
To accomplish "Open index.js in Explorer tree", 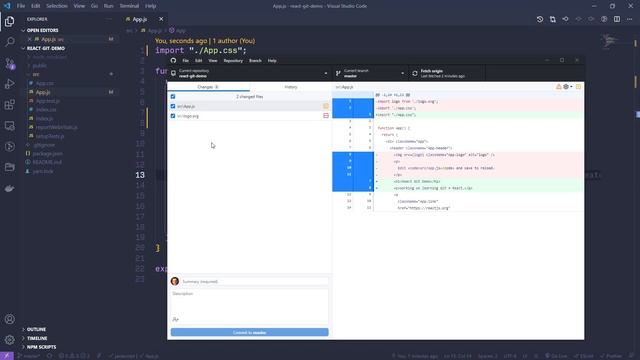I will 45,118.
